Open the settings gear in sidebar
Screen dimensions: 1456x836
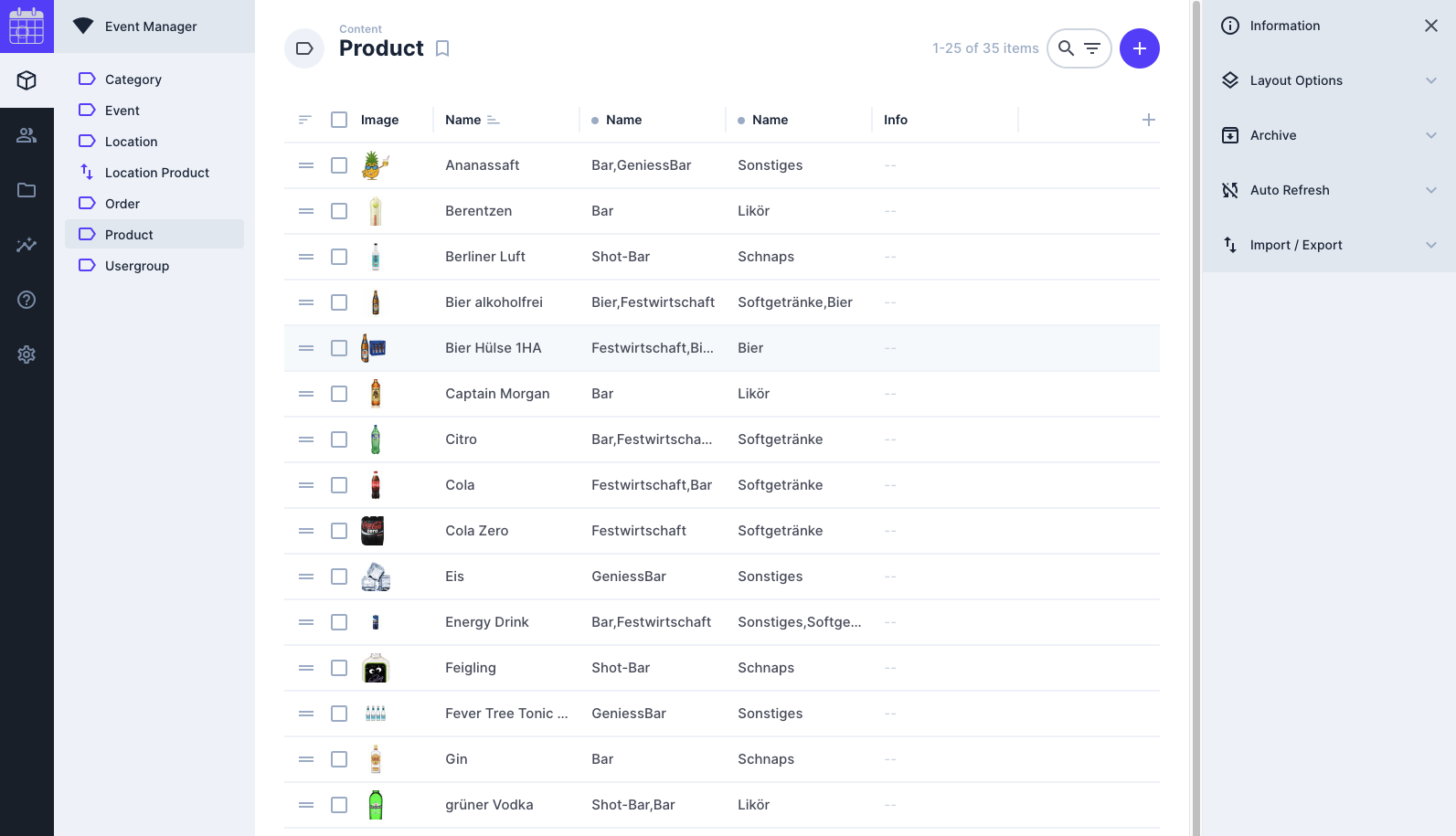click(x=27, y=355)
